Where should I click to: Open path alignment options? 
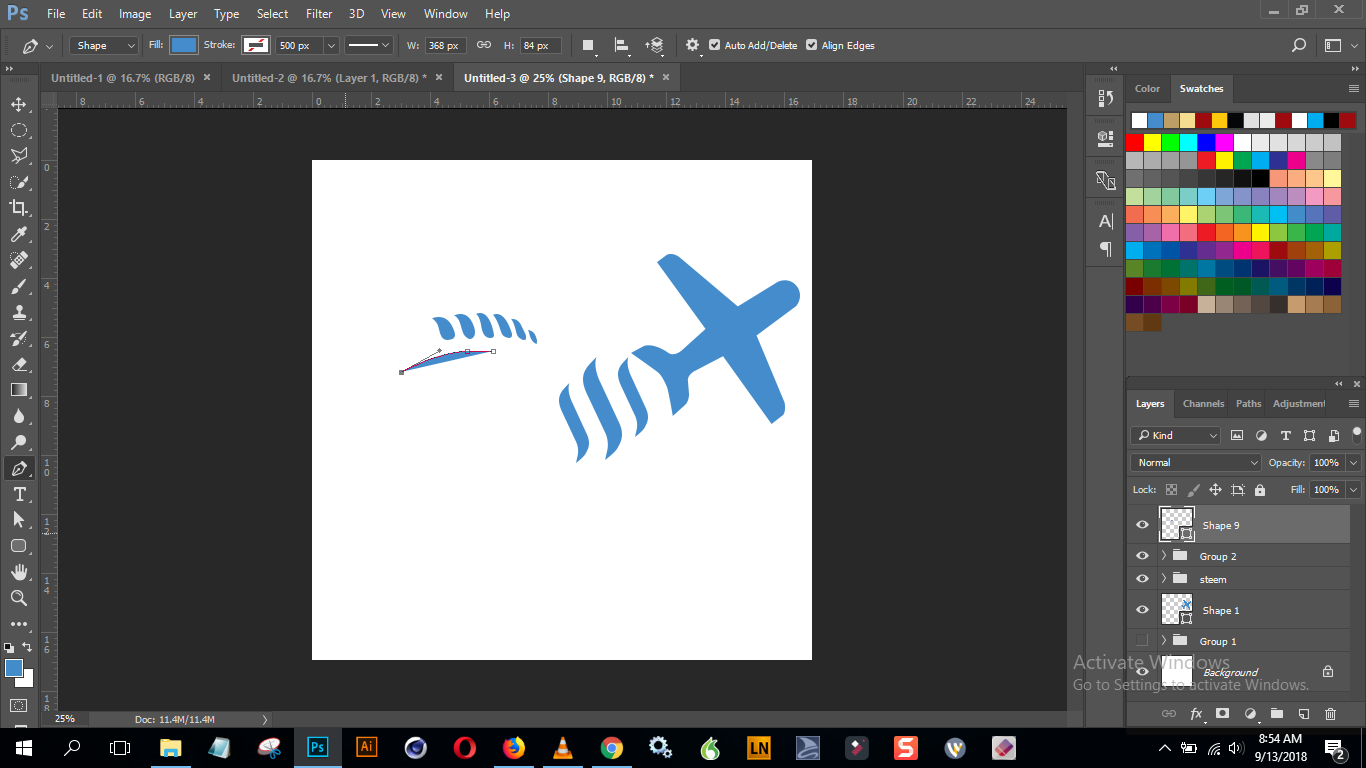pos(621,45)
